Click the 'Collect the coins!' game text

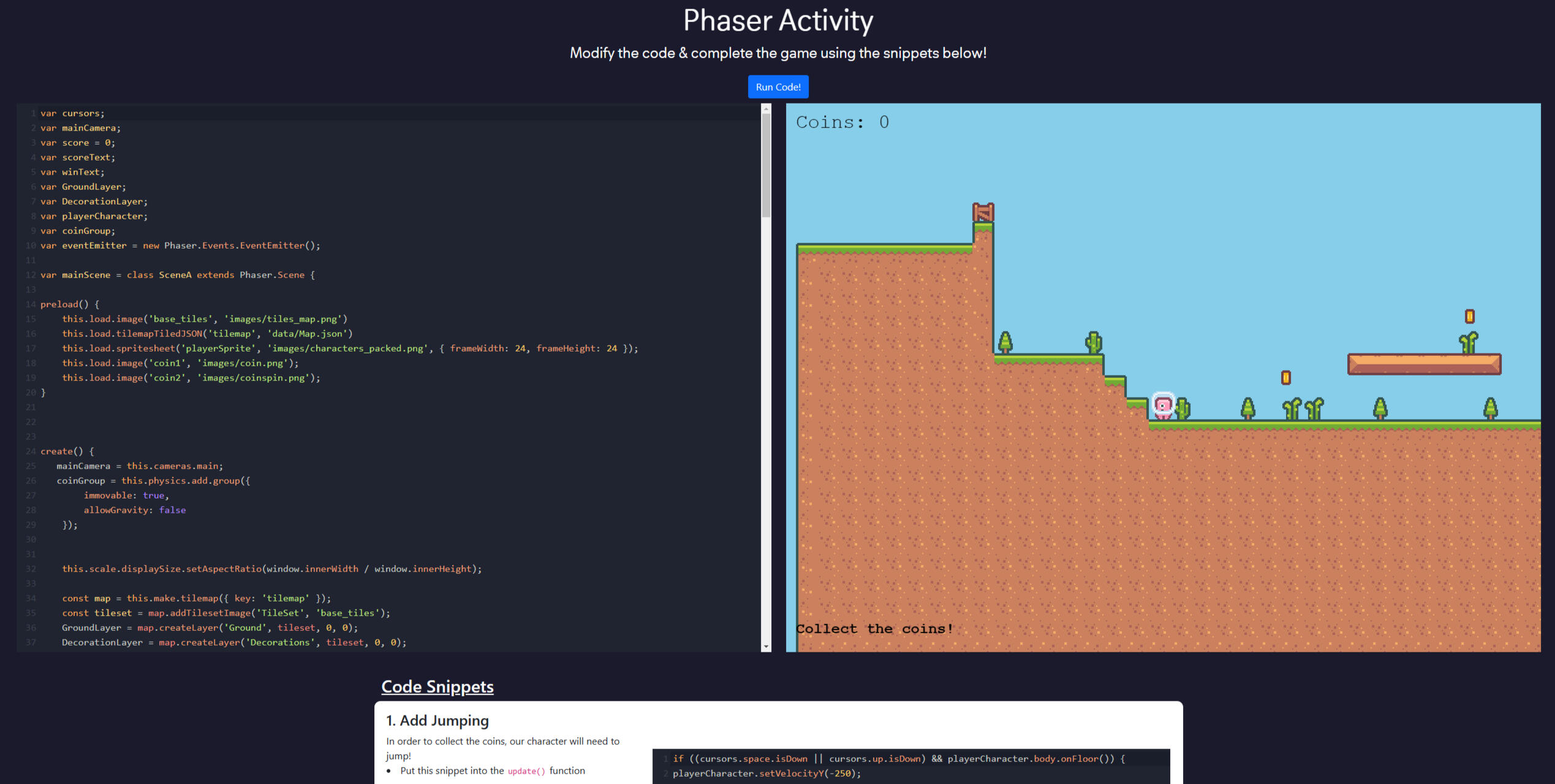click(x=874, y=629)
